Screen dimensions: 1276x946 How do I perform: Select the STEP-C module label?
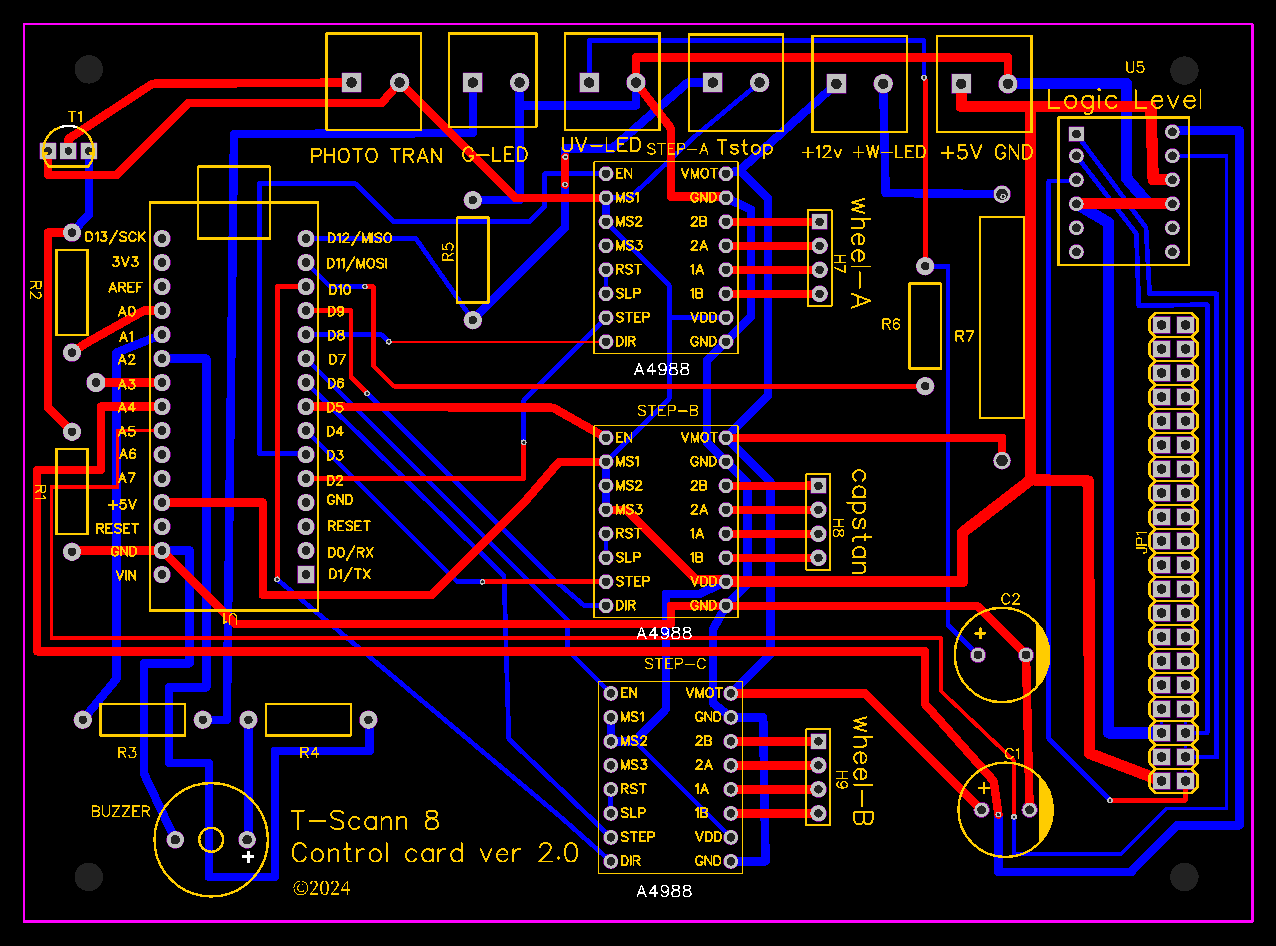(x=675, y=663)
